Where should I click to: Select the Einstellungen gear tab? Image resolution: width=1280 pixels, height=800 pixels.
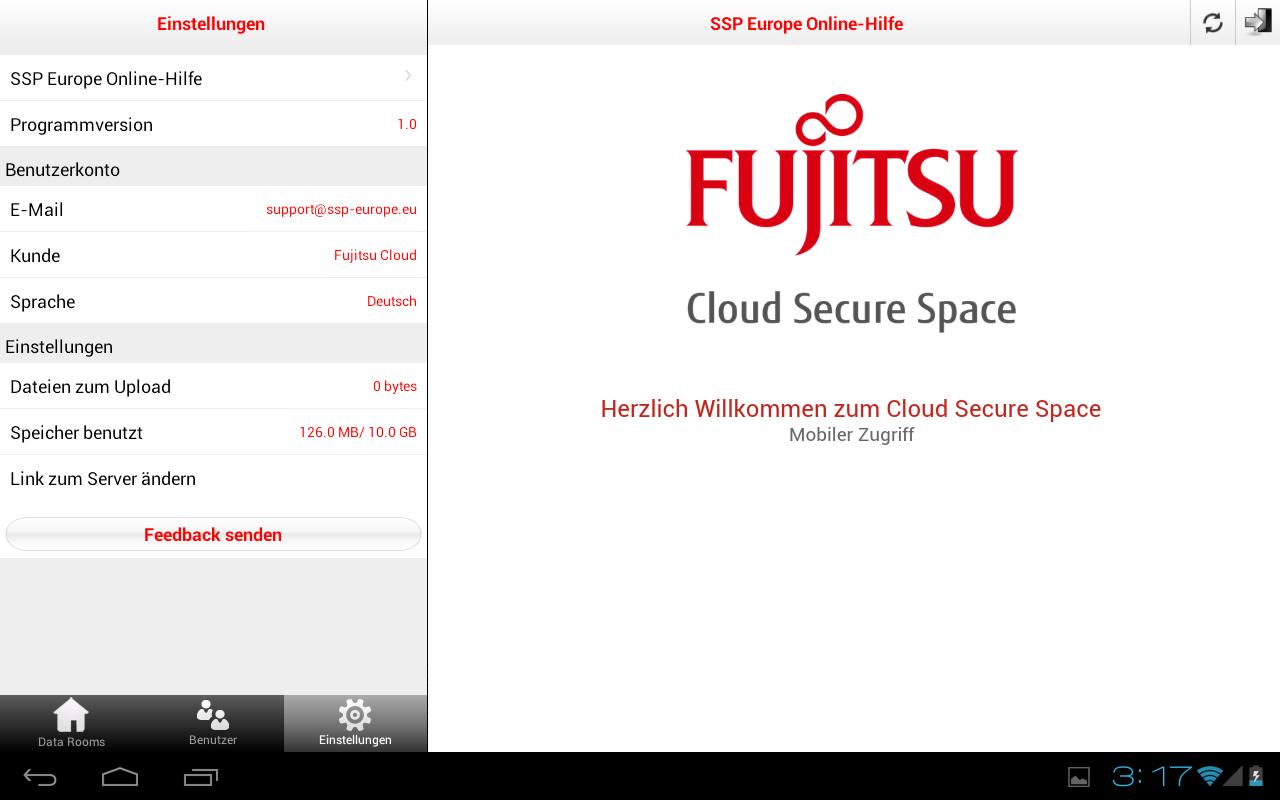tap(355, 724)
